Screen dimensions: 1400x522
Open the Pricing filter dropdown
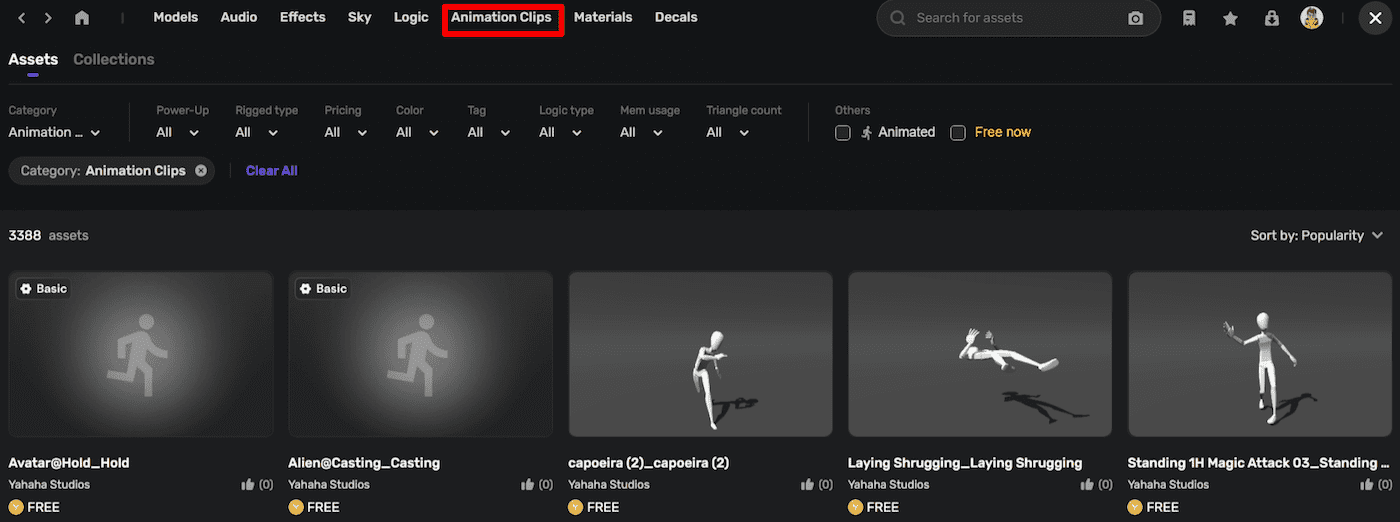pos(346,133)
